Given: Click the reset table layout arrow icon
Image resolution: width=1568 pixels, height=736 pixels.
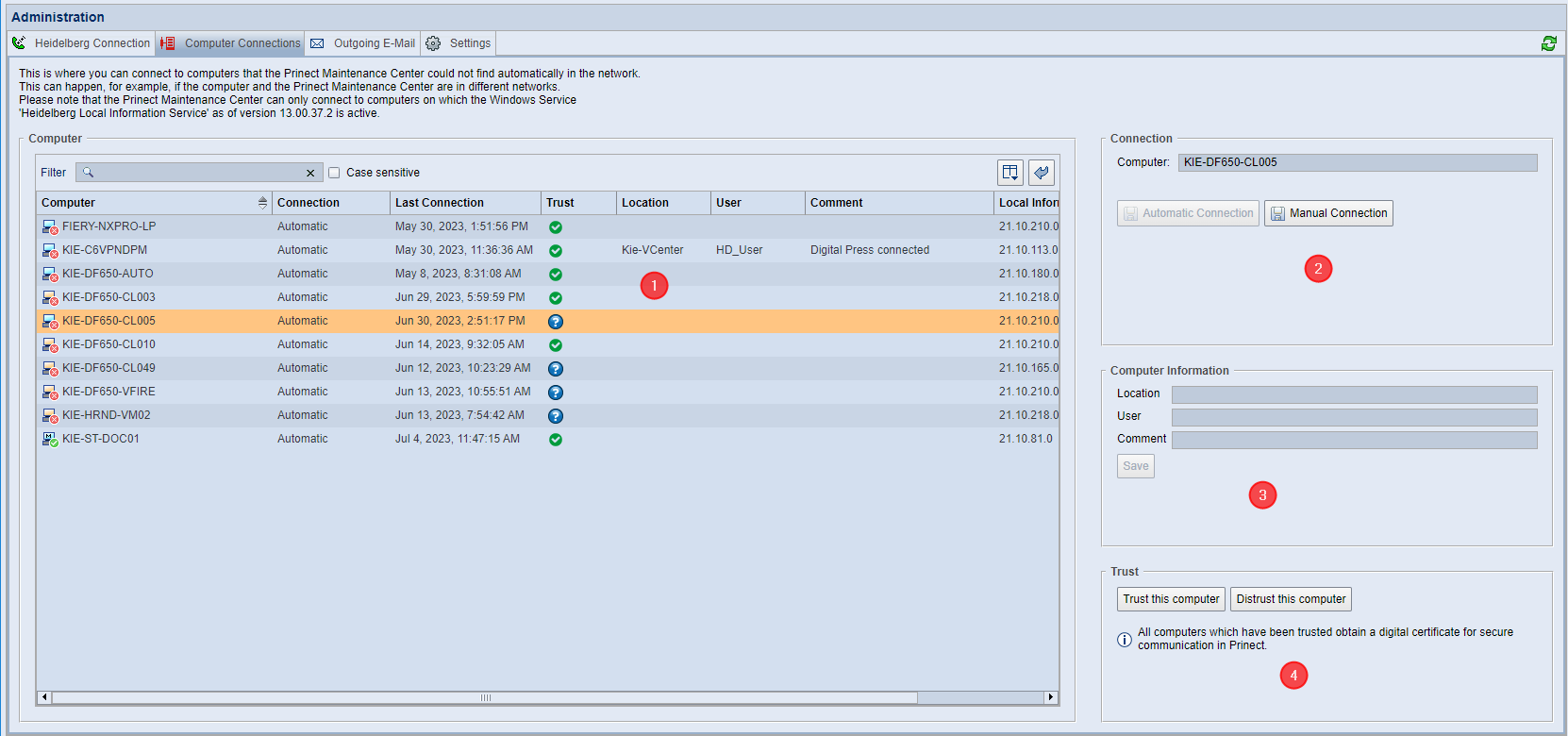Looking at the screenshot, I should click(1042, 172).
